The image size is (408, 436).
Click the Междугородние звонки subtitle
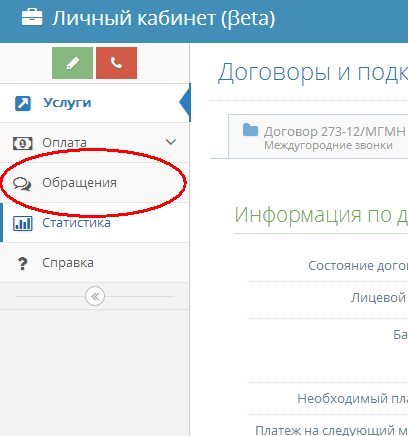click(328, 146)
